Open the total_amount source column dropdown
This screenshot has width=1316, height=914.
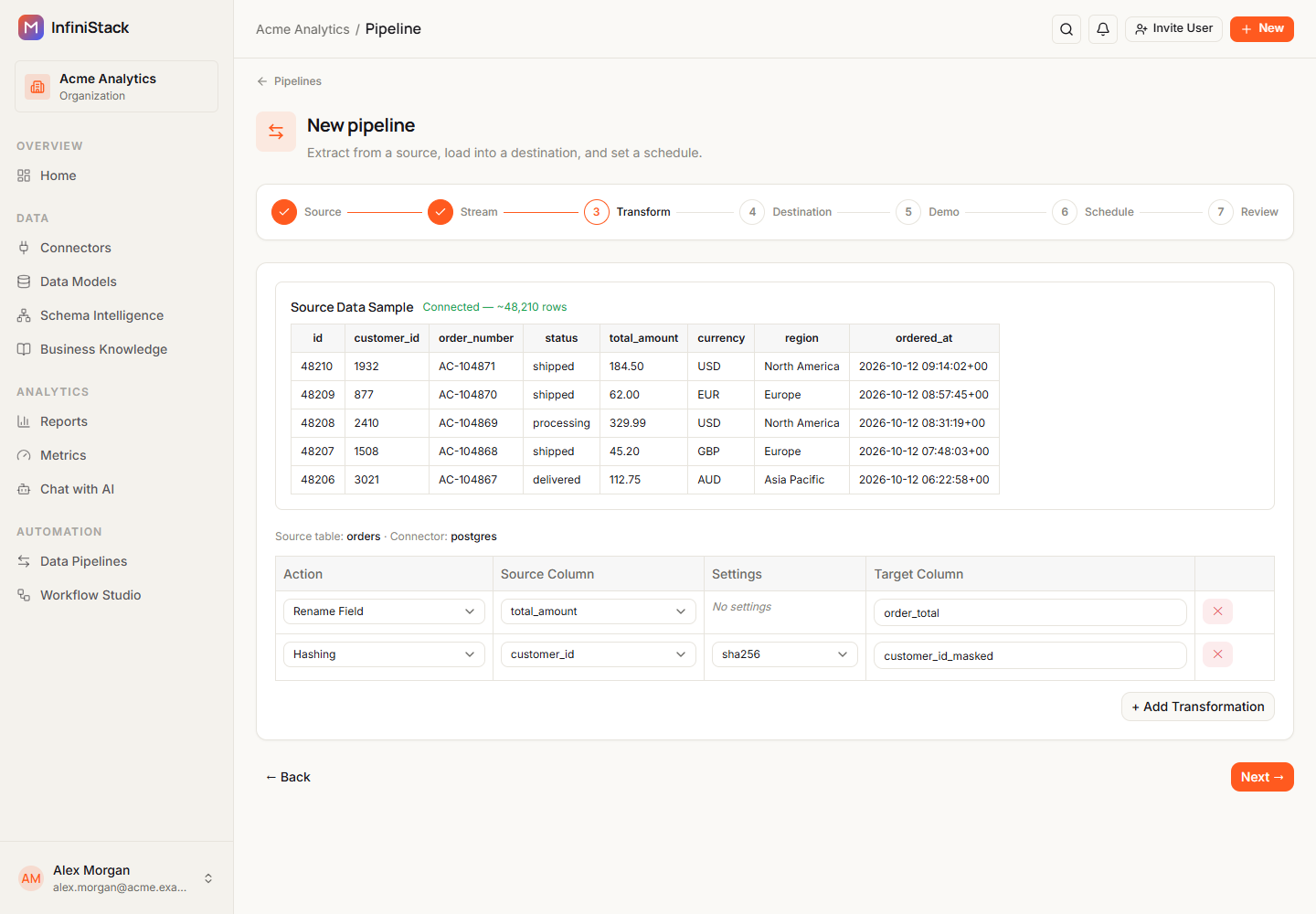pyautogui.click(x=598, y=611)
